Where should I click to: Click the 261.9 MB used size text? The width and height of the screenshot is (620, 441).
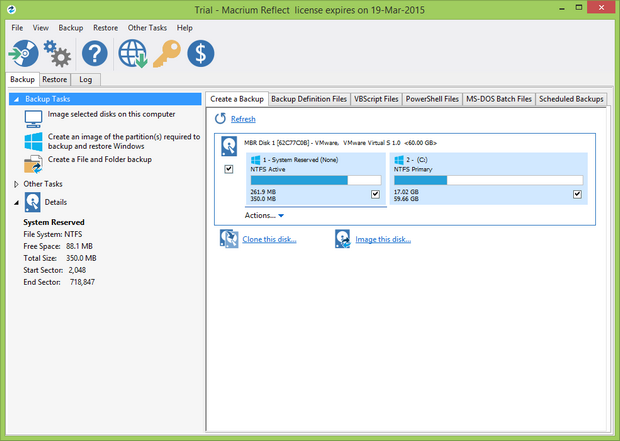click(x=263, y=192)
